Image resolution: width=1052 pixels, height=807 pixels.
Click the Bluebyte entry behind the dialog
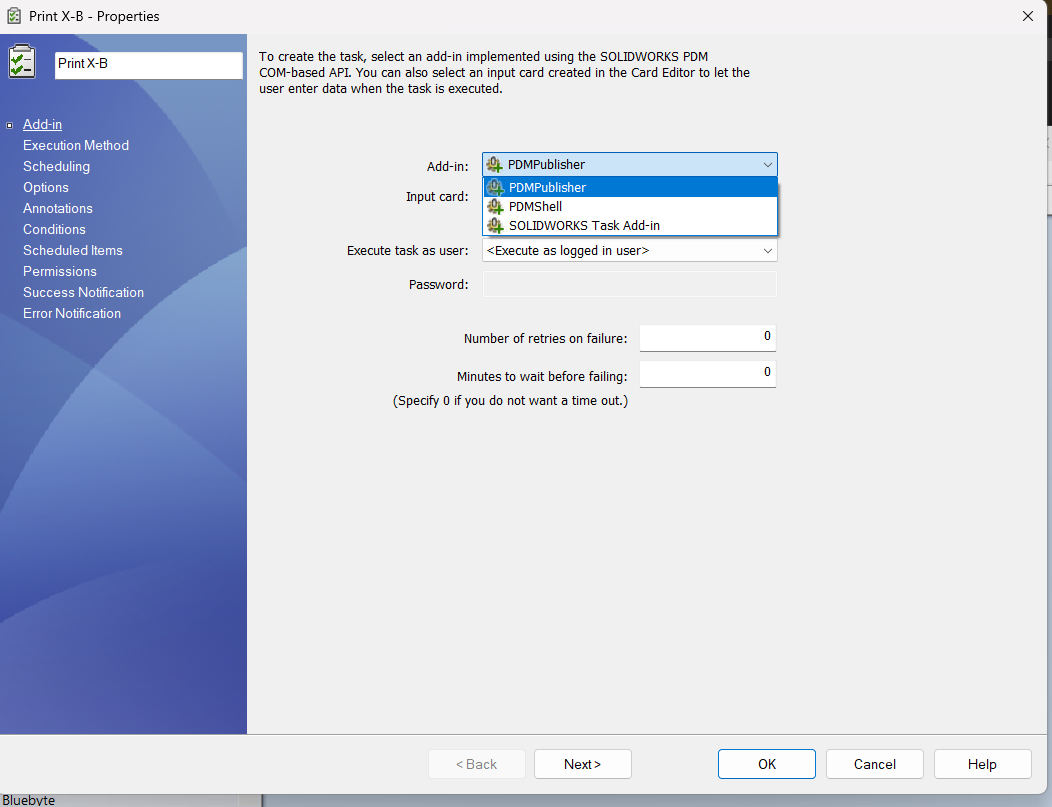(29, 800)
